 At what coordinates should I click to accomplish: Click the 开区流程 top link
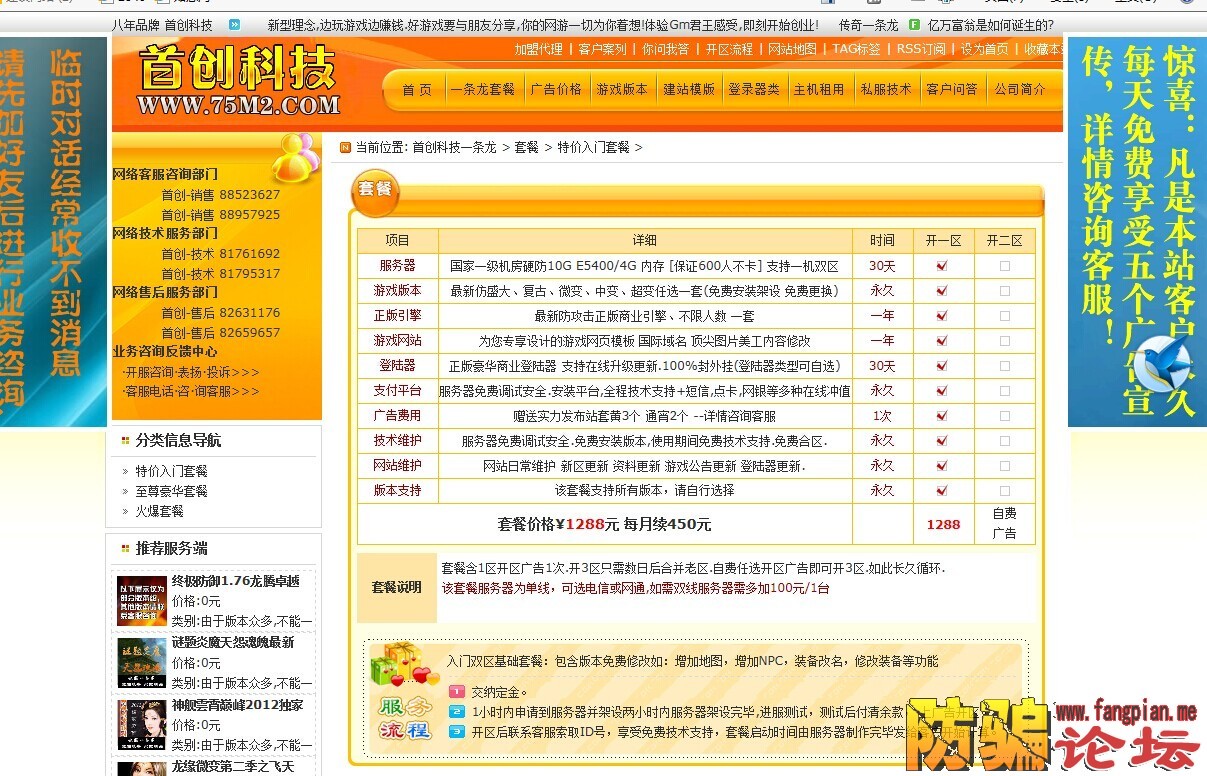coord(729,49)
